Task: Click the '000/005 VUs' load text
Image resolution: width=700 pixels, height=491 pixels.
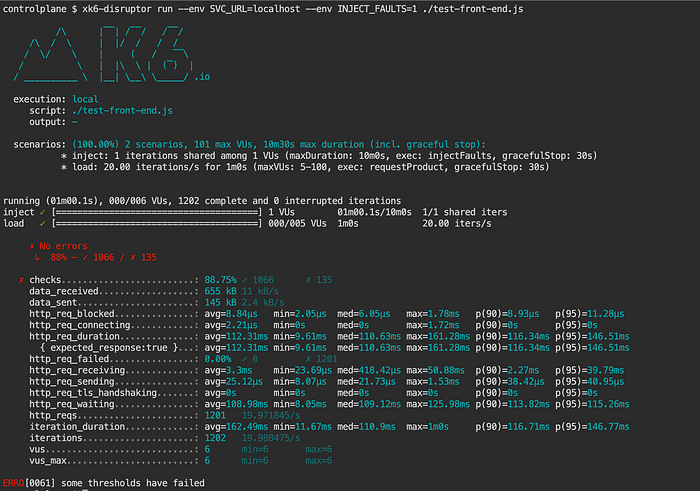Action: coord(297,223)
